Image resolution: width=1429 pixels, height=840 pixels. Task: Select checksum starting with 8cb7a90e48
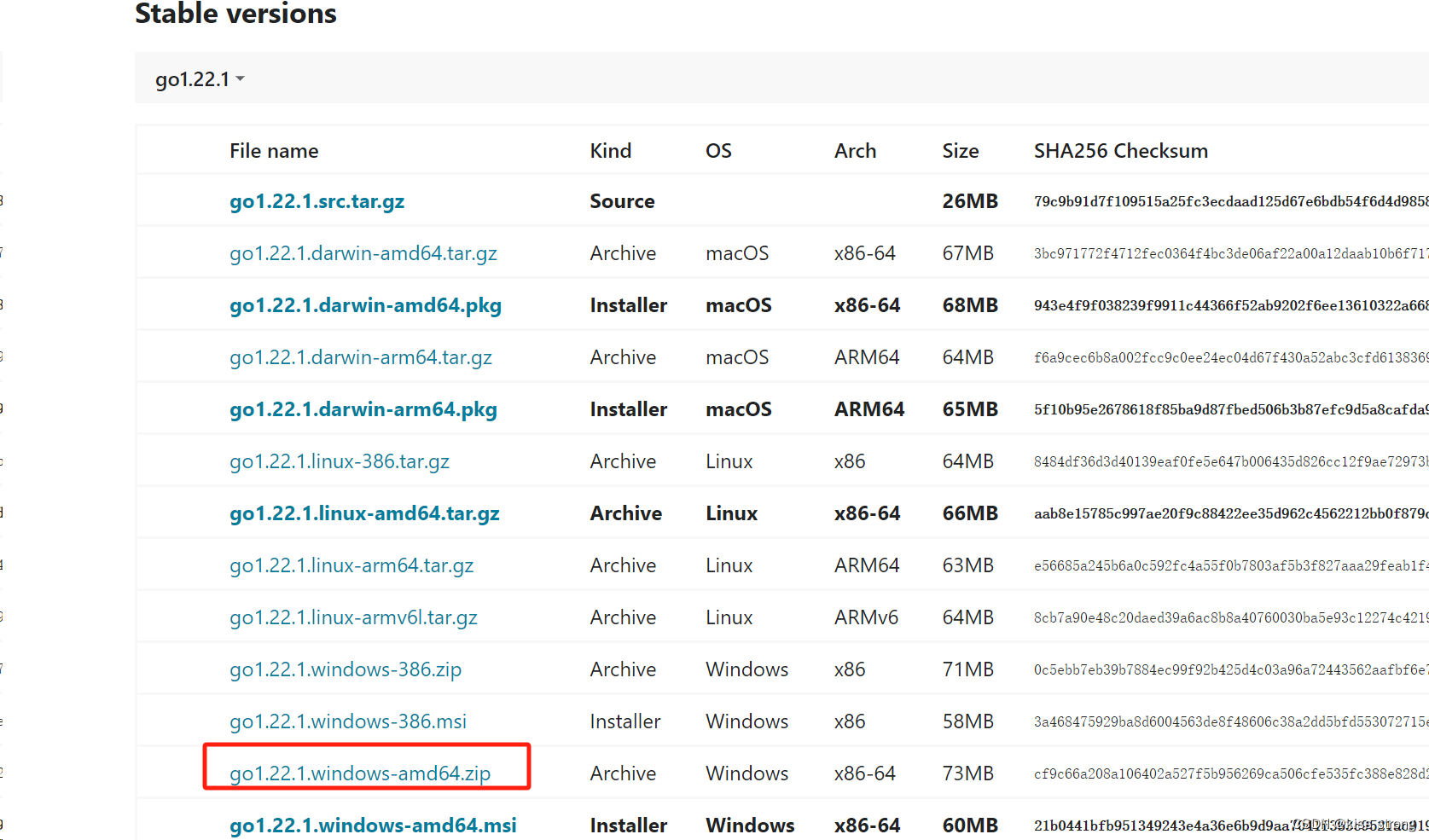[x=1231, y=617]
